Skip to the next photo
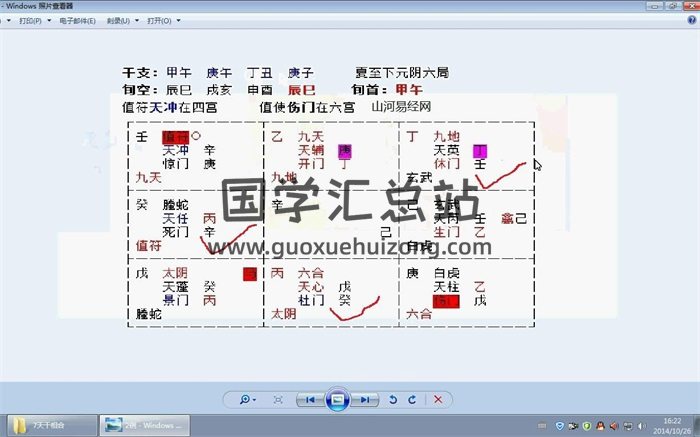The height and width of the screenshot is (437, 700). tap(364, 399)
